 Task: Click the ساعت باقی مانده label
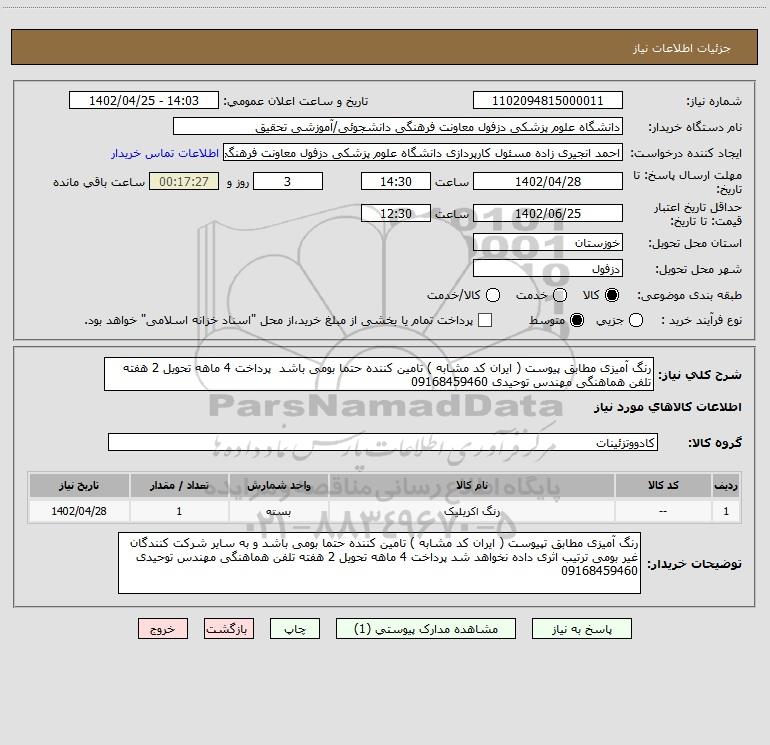click(x=99, y=182)
